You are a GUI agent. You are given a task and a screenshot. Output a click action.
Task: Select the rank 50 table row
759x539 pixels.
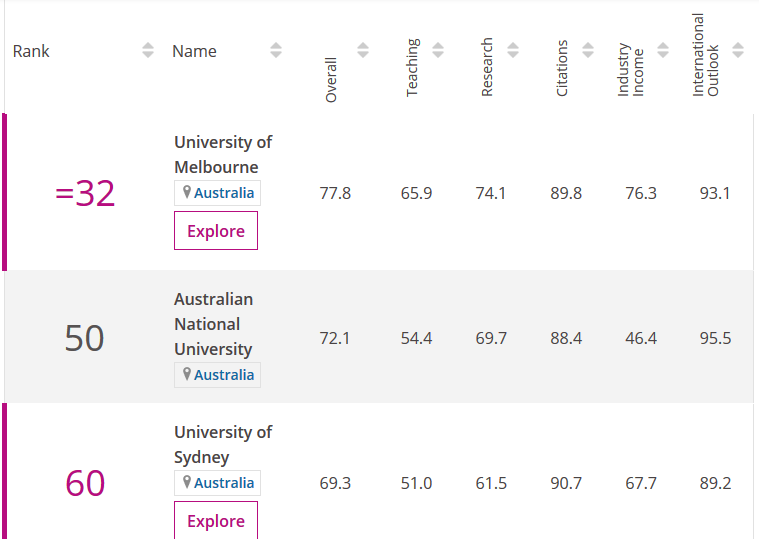point(450,338)
